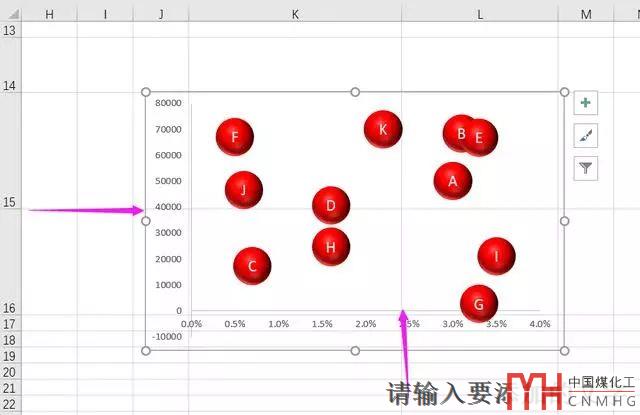Image resolution: width=640 pixels, height=415 pixels.
Task: Click the bottom-middle chart resize handle
Action: click(x=355, y=351)
